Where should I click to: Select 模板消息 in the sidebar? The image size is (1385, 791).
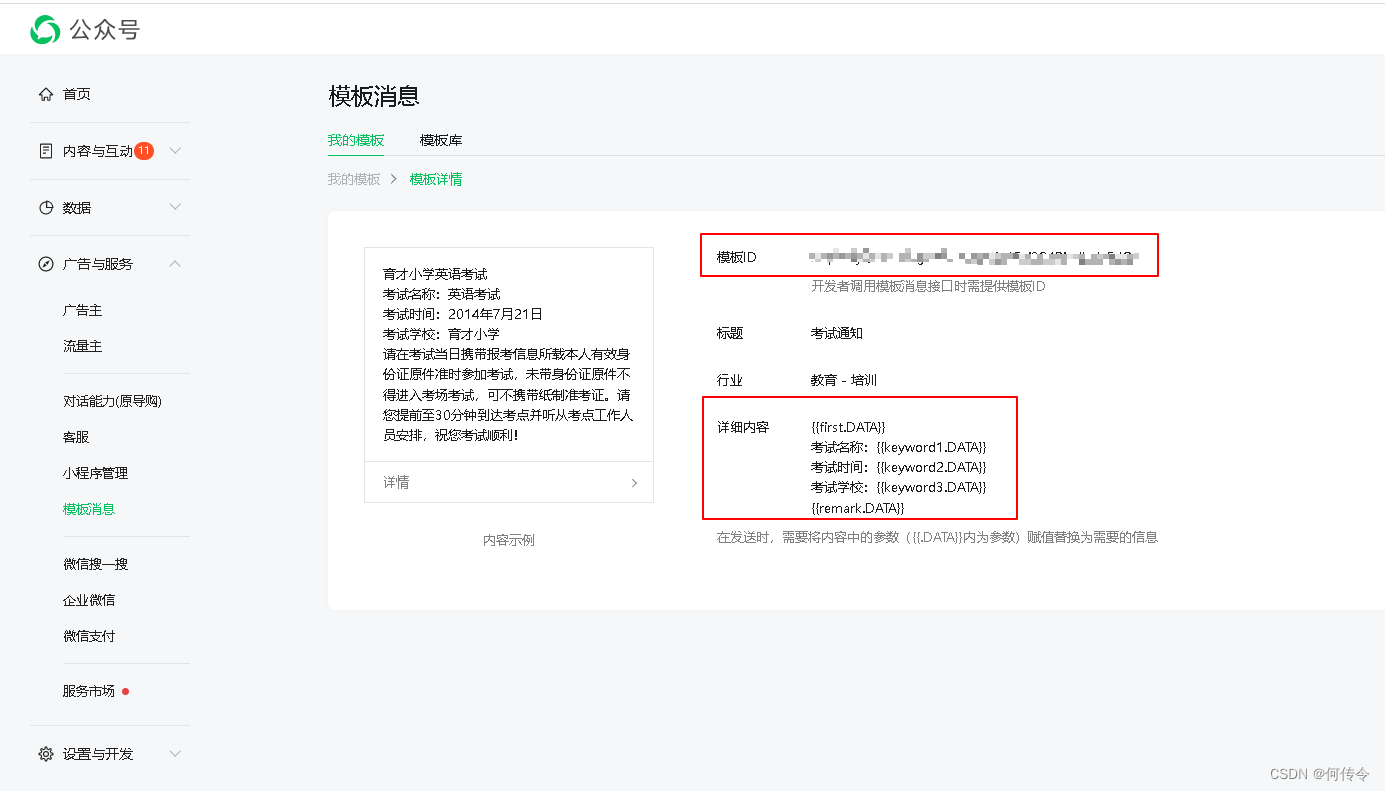pos(89,509)
